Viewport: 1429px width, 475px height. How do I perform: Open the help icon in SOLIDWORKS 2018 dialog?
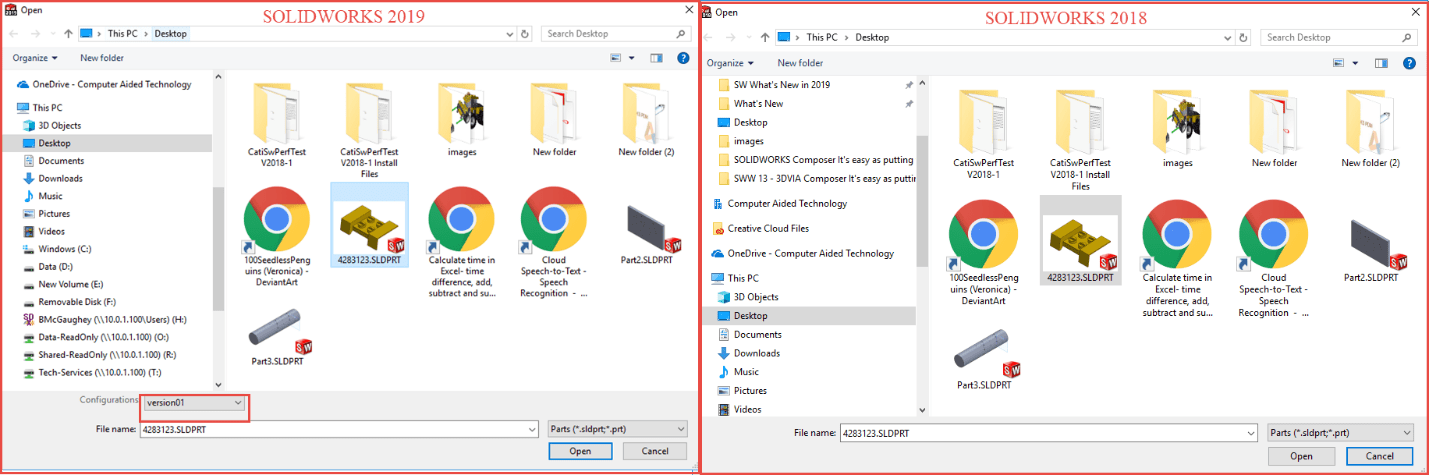click(x=1408, y=63)
